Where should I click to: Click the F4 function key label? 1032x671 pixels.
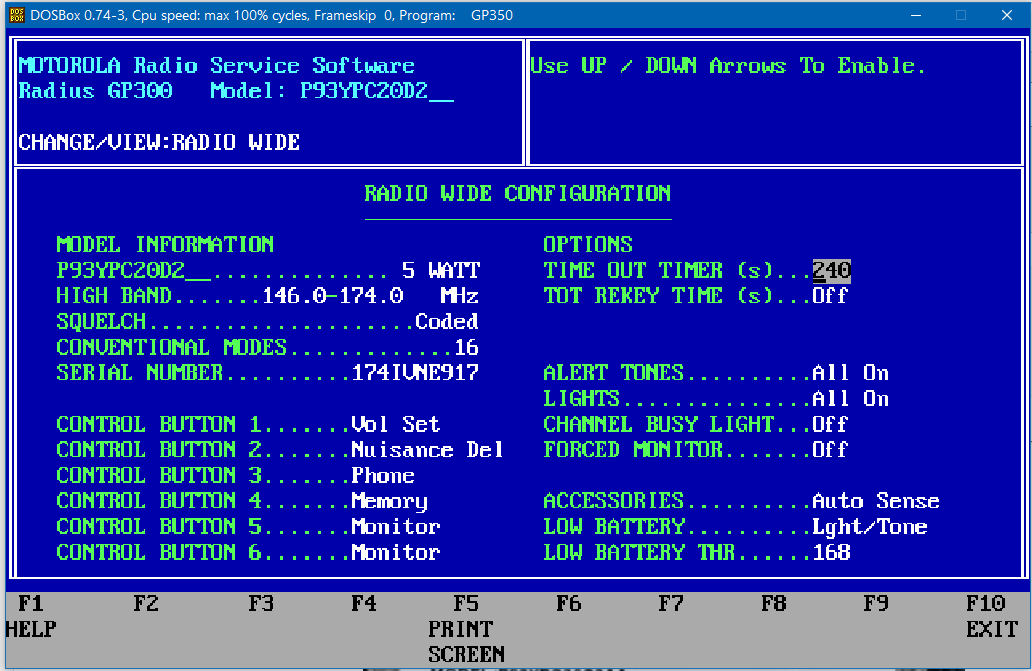[364, 604]
